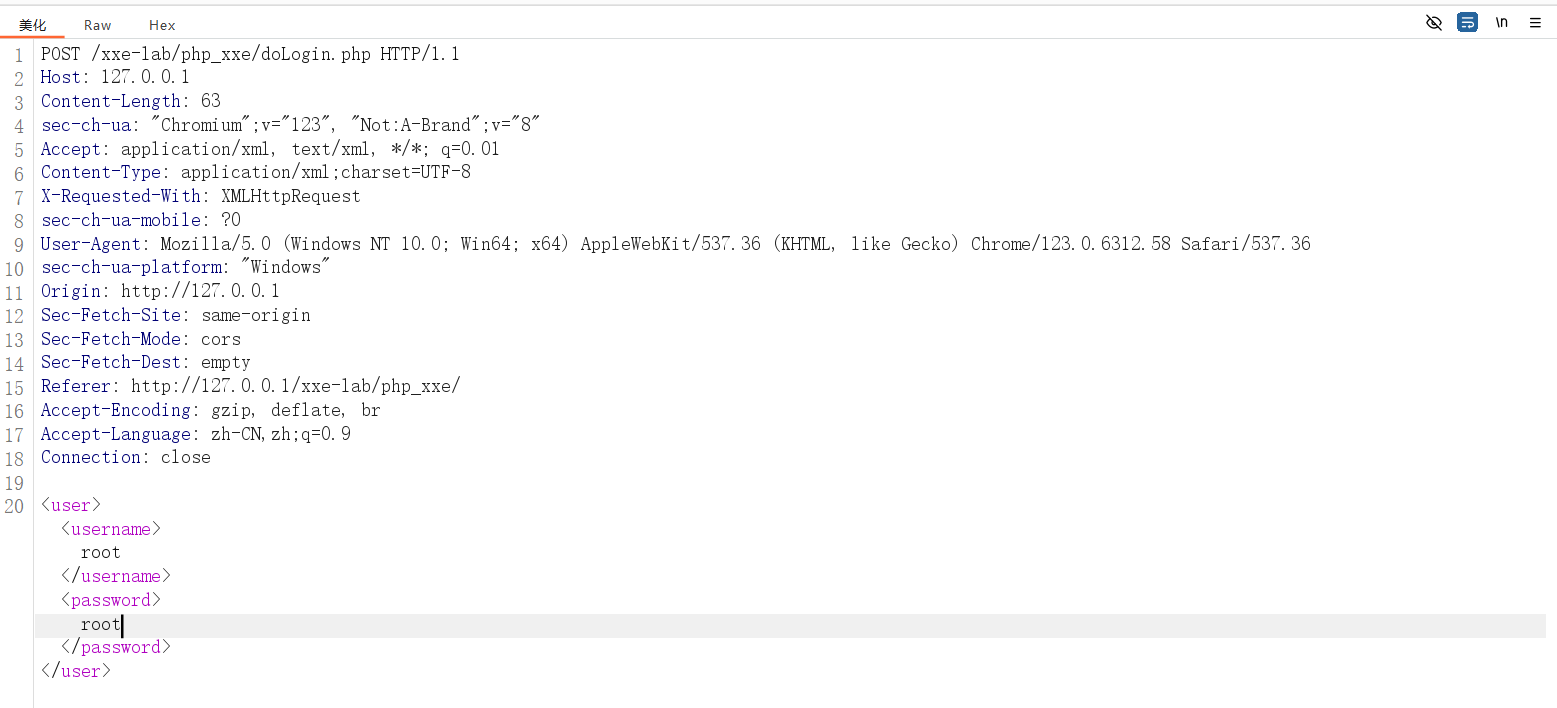Click line number 20 in the gutter
The height and width of the screenshot is (708, 1557).
tap(14, 505)
